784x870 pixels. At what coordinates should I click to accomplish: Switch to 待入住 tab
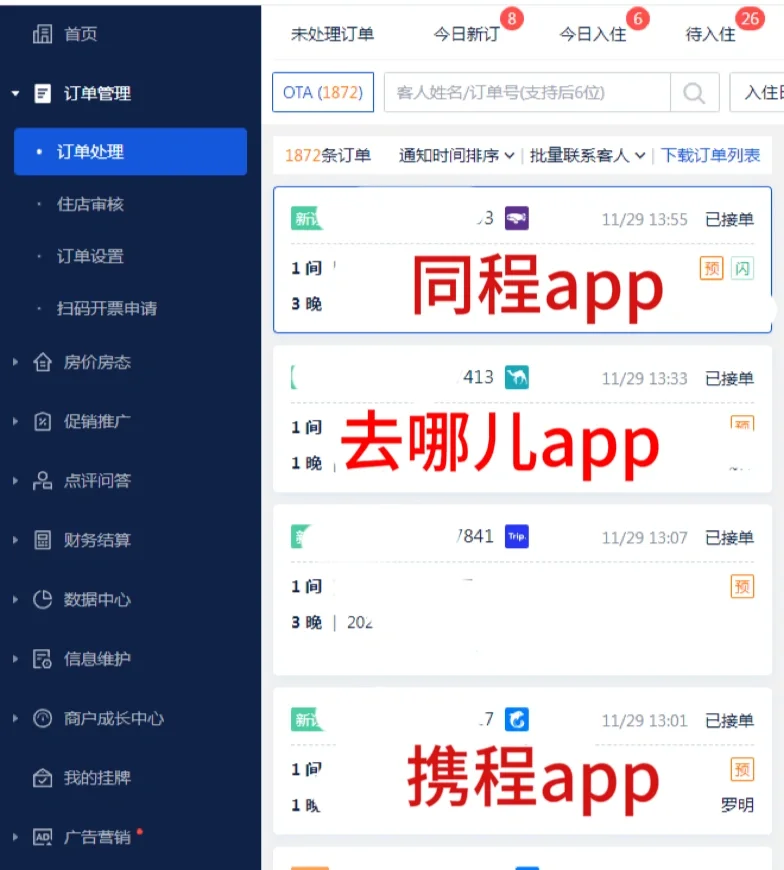pyautogui.click(x=711, y=34)
